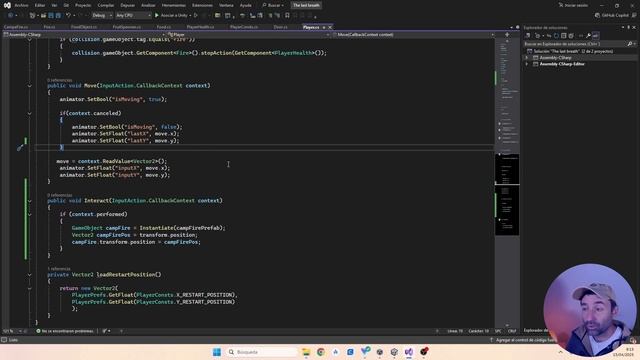Click the Undo toolbar icon
640x360 pixels.
tap(69, 15)
